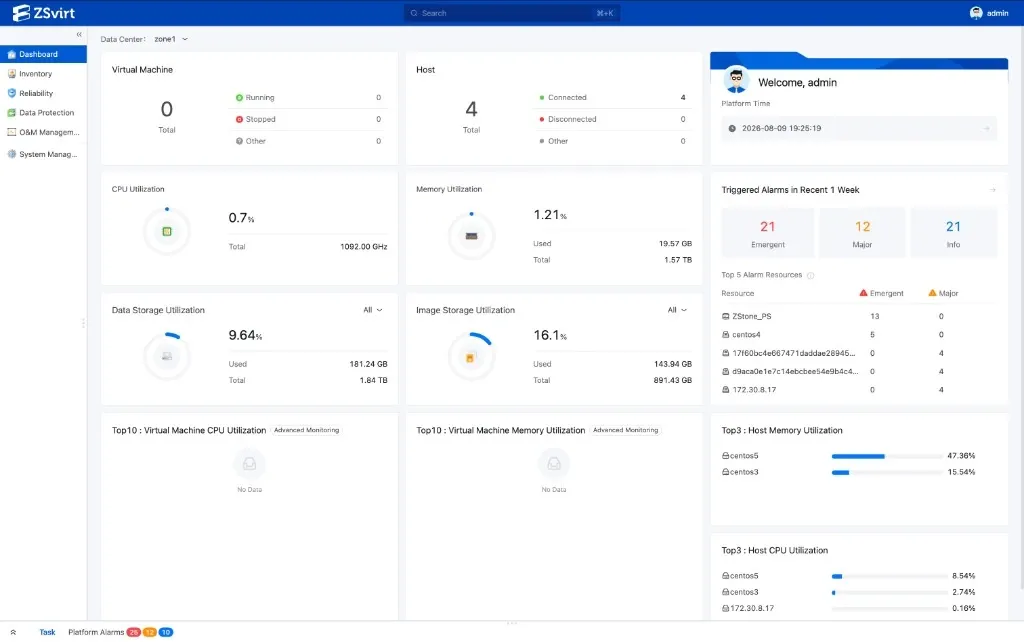Click the System Management gear icon

coord(11,154)
